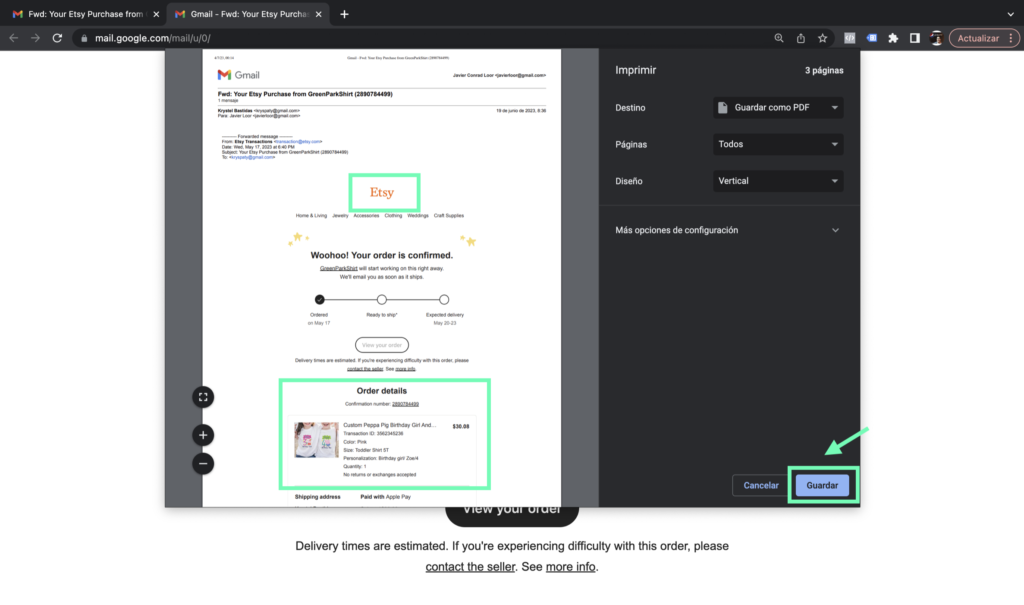Click the confirmation number 2890784499 in the preview

405,404
